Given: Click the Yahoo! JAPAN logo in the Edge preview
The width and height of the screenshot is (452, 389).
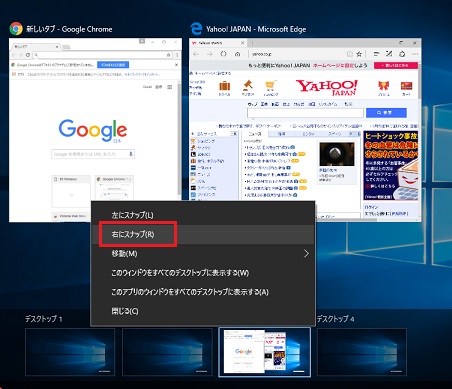Looking at the screenshot, I should 327,88.
